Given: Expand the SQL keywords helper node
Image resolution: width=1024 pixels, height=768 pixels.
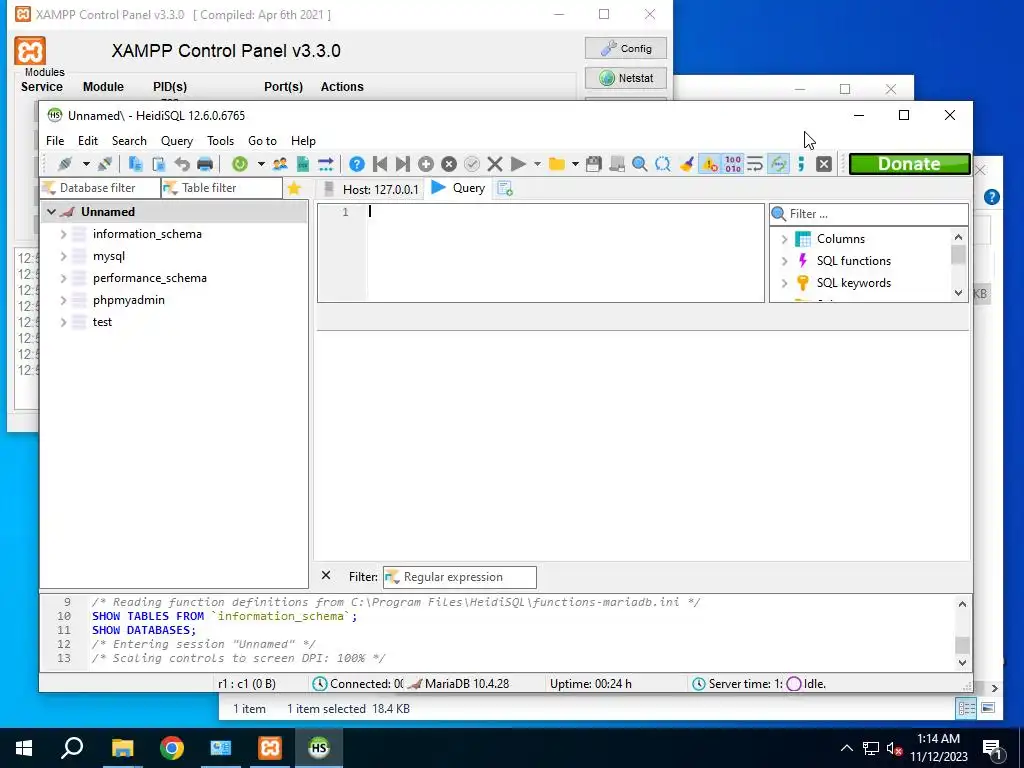Looking at the screenshot, I should tap(784, 283).
